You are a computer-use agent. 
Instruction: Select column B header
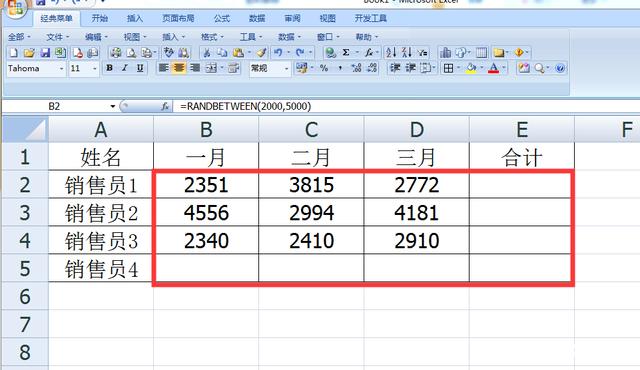[x=206, y=130]
